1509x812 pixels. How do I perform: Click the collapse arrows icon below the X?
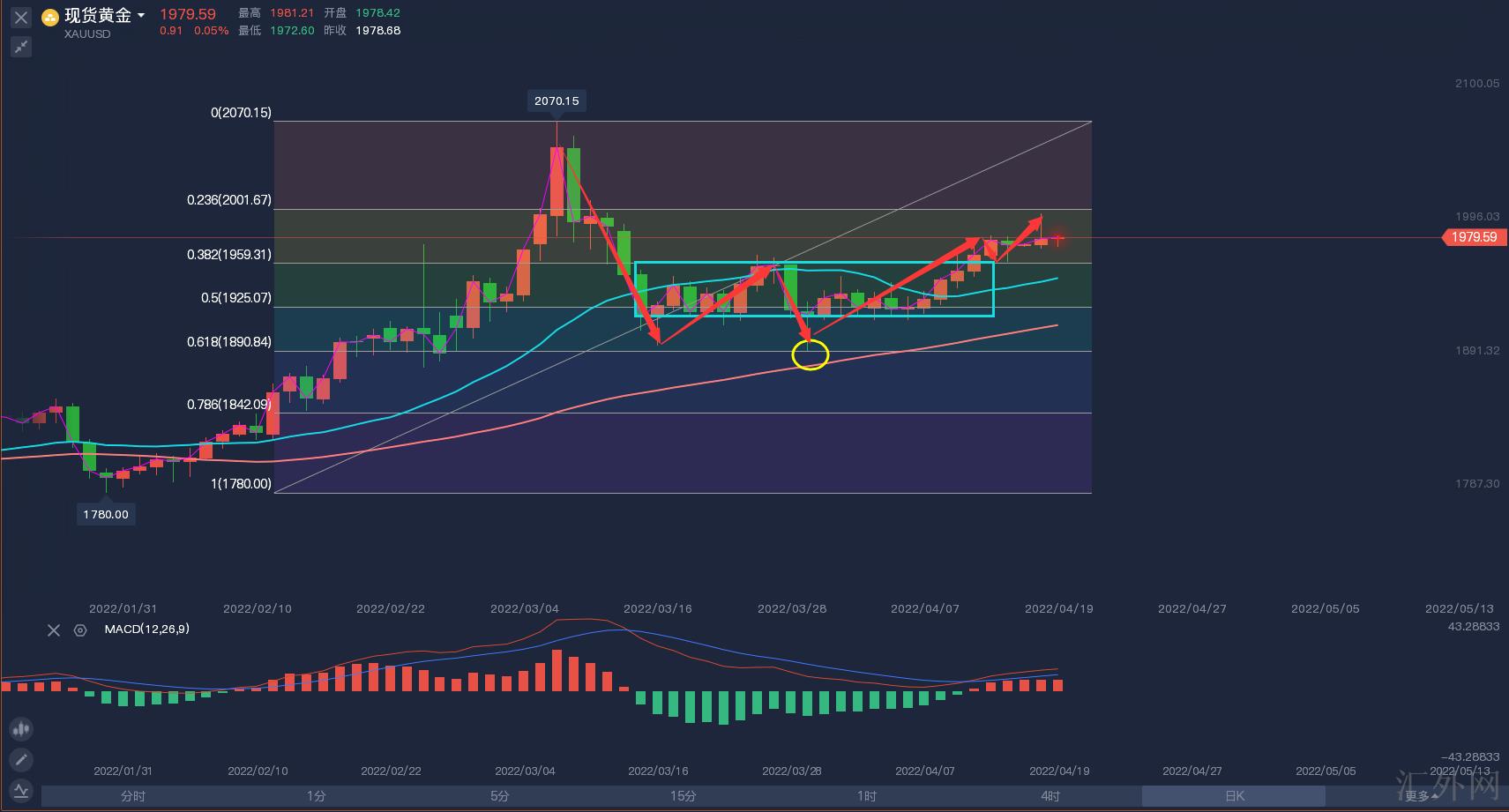point(21,47)
